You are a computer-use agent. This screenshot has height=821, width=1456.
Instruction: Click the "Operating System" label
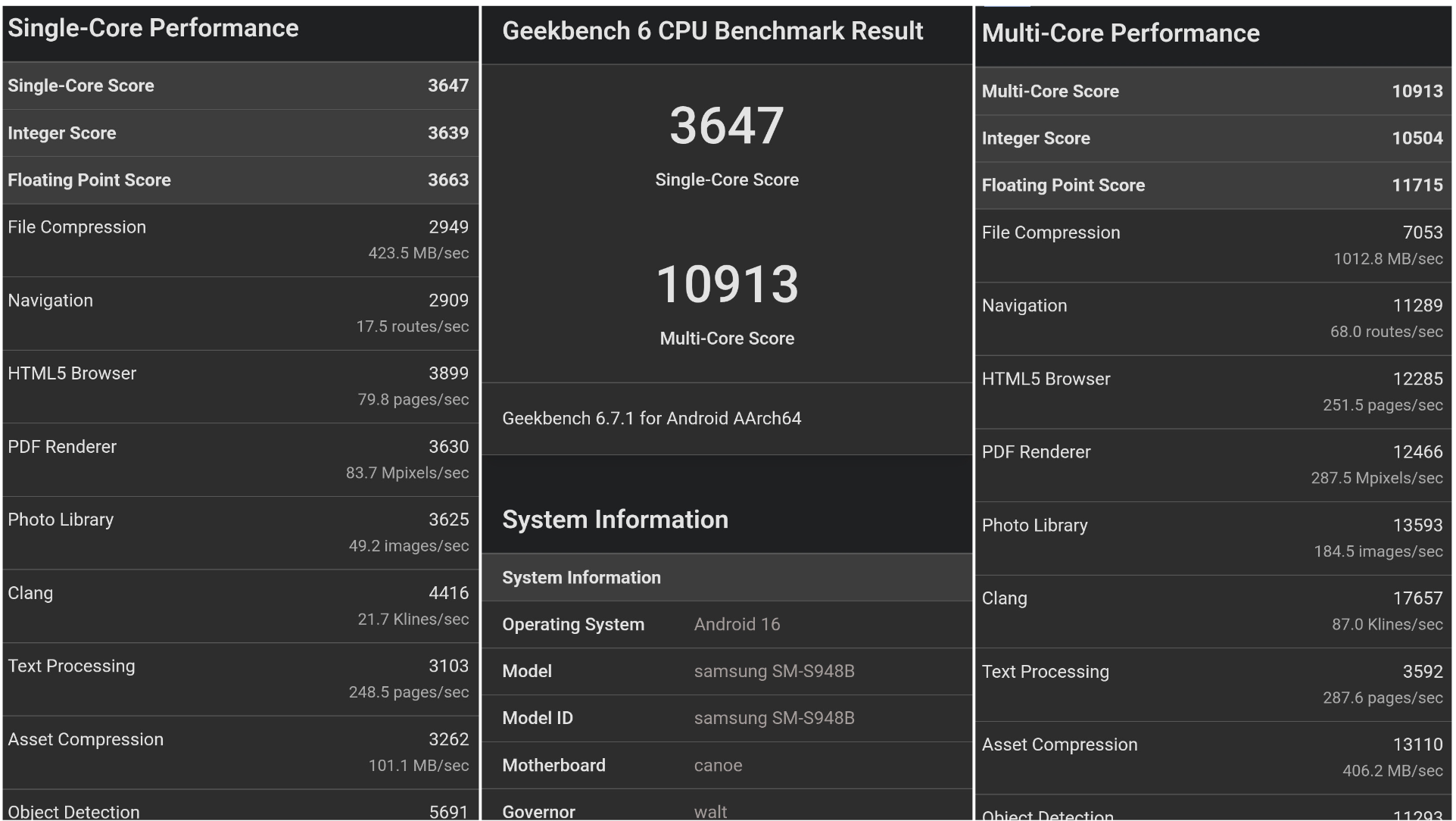(x=573, y=625)
